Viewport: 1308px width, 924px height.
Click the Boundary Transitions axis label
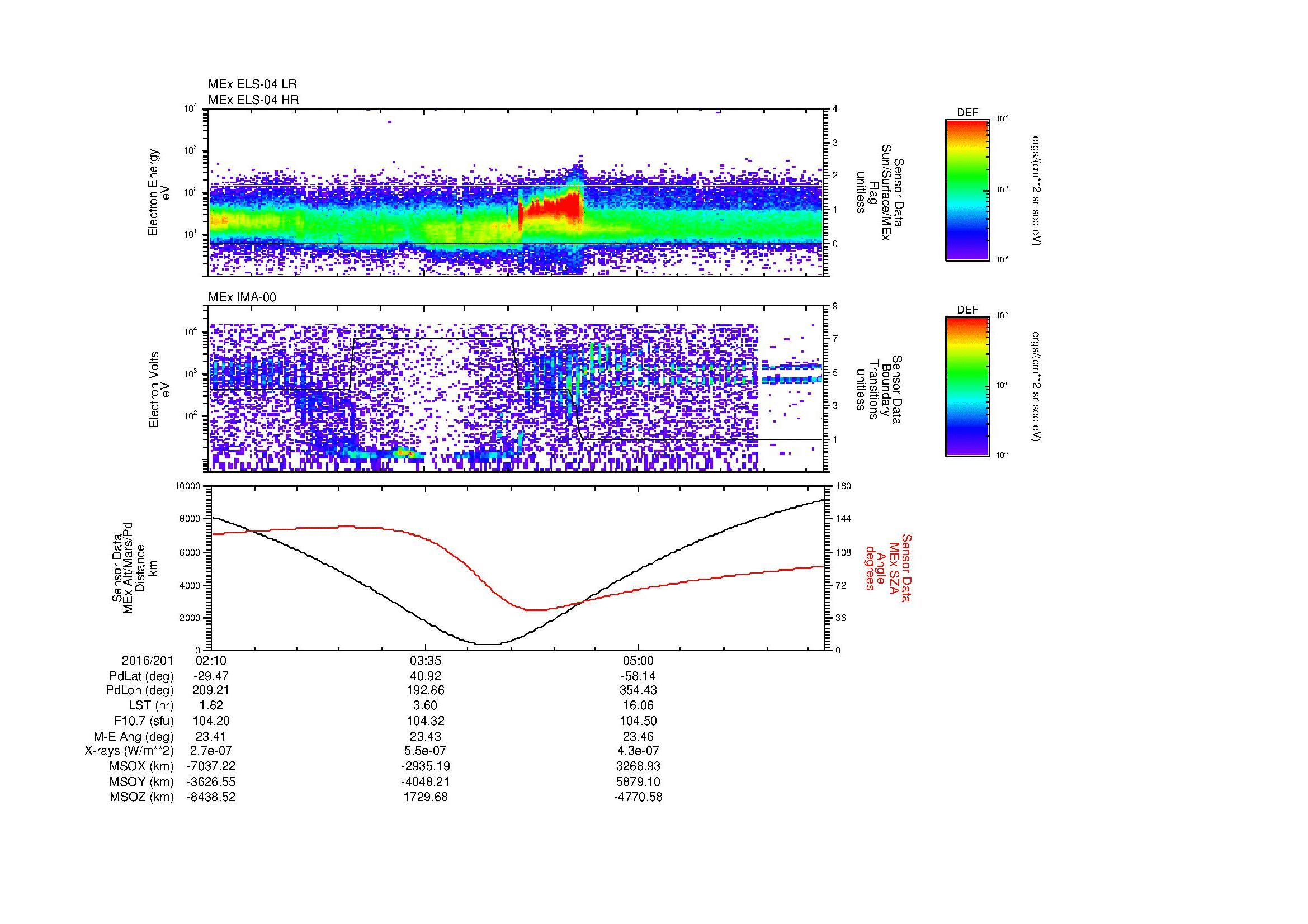pos(880,390)
